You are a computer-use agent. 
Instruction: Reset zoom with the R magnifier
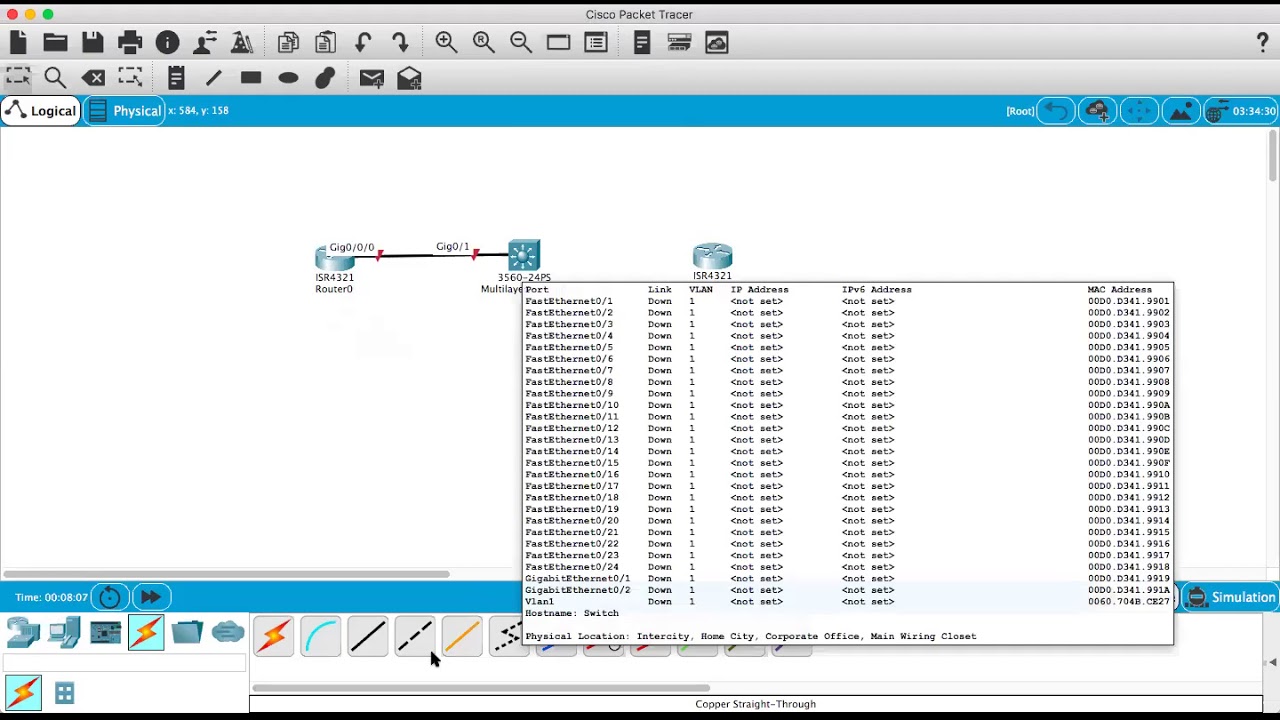(483, 42)
